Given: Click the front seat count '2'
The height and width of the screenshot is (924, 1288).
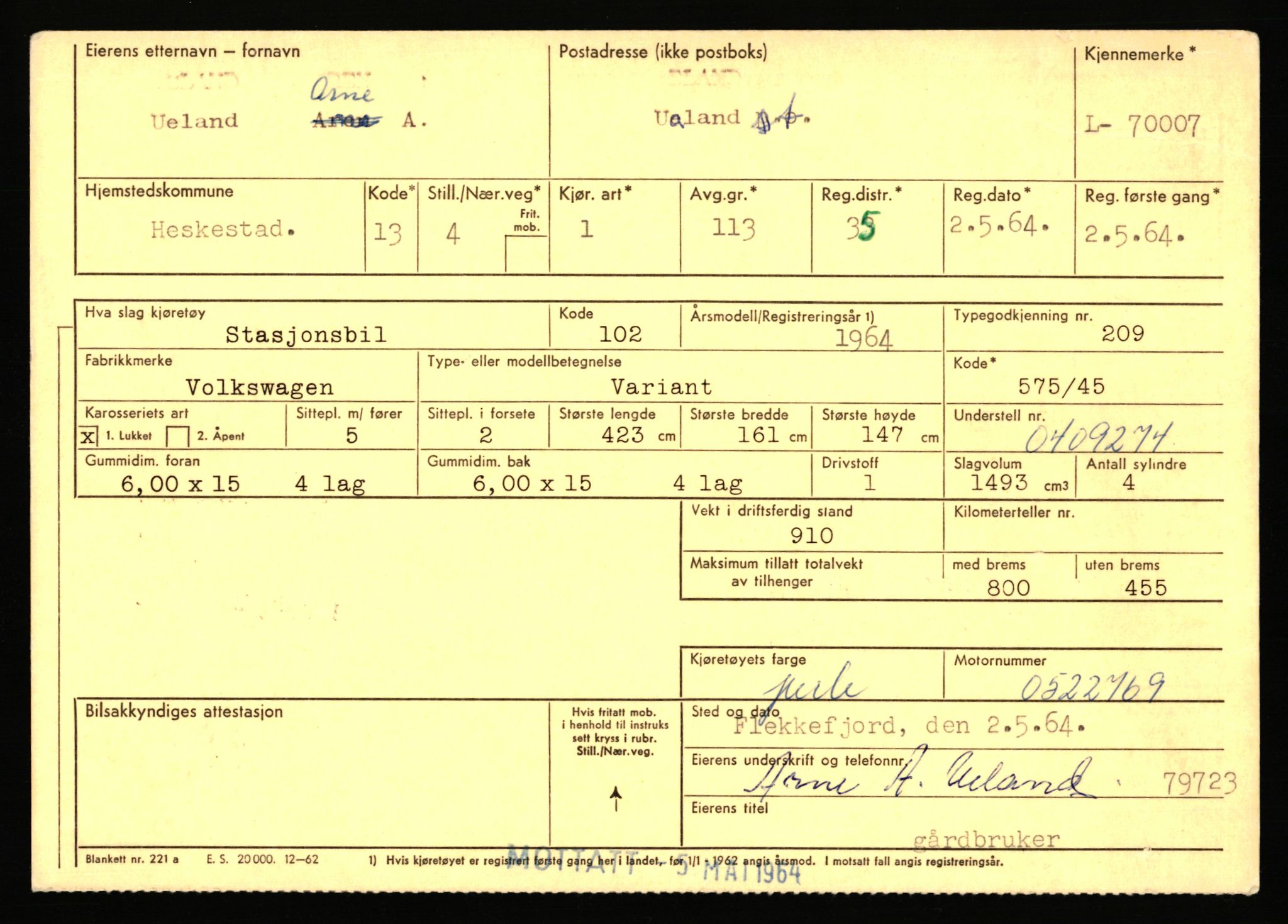Looking at the screenshot, I should click(486, 435).
